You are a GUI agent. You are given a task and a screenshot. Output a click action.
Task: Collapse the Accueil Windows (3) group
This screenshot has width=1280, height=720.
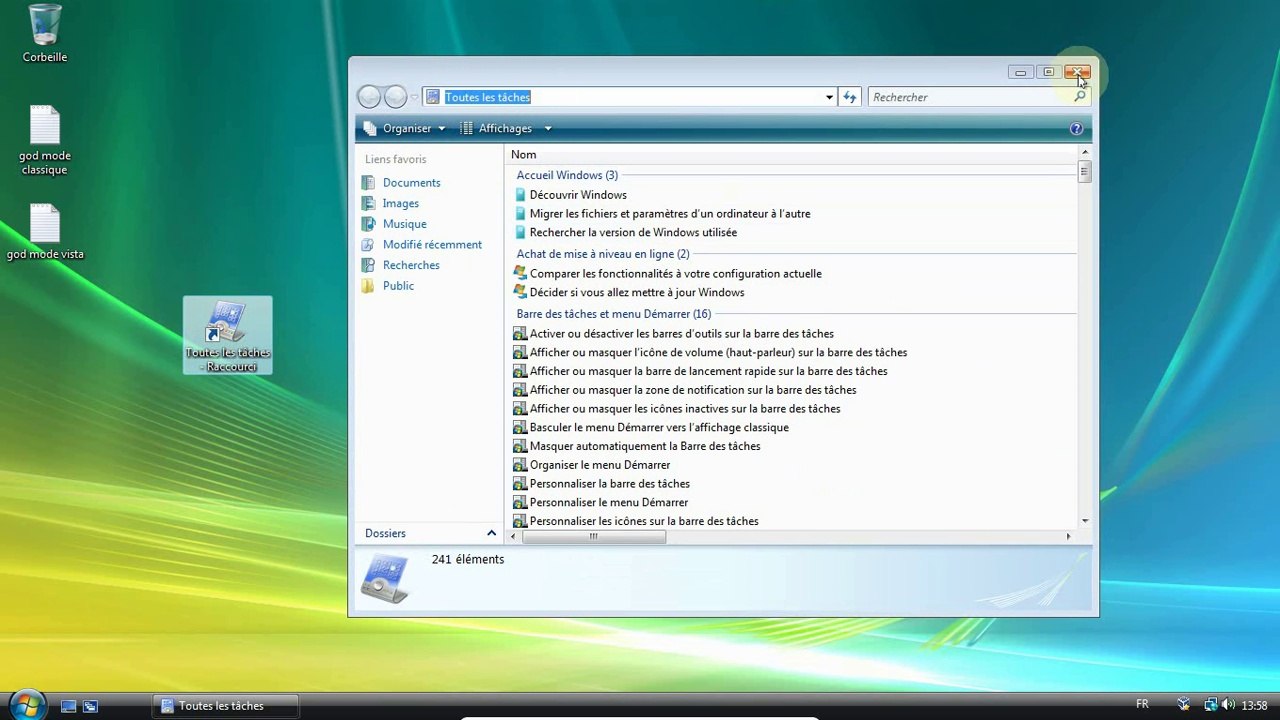(x=567, y=175)
